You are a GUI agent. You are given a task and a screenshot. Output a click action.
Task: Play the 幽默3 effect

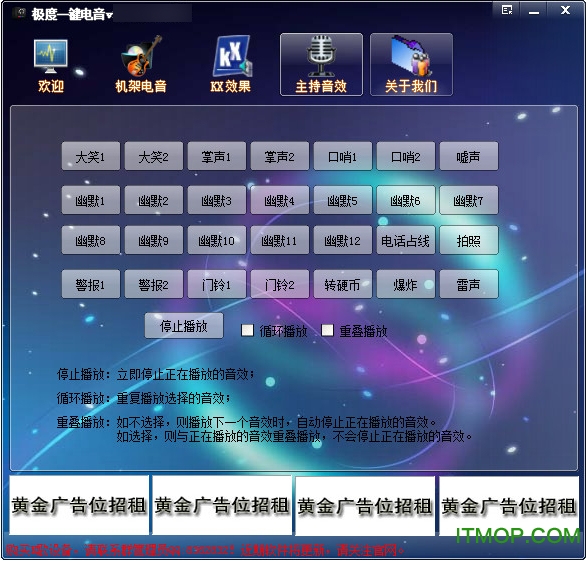coord(217,200)
